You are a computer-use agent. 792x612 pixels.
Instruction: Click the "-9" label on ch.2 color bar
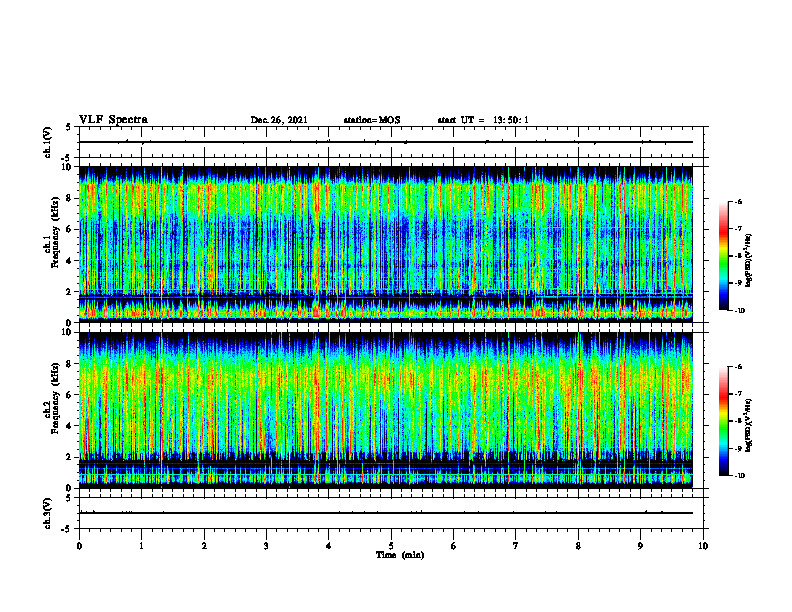739,448
